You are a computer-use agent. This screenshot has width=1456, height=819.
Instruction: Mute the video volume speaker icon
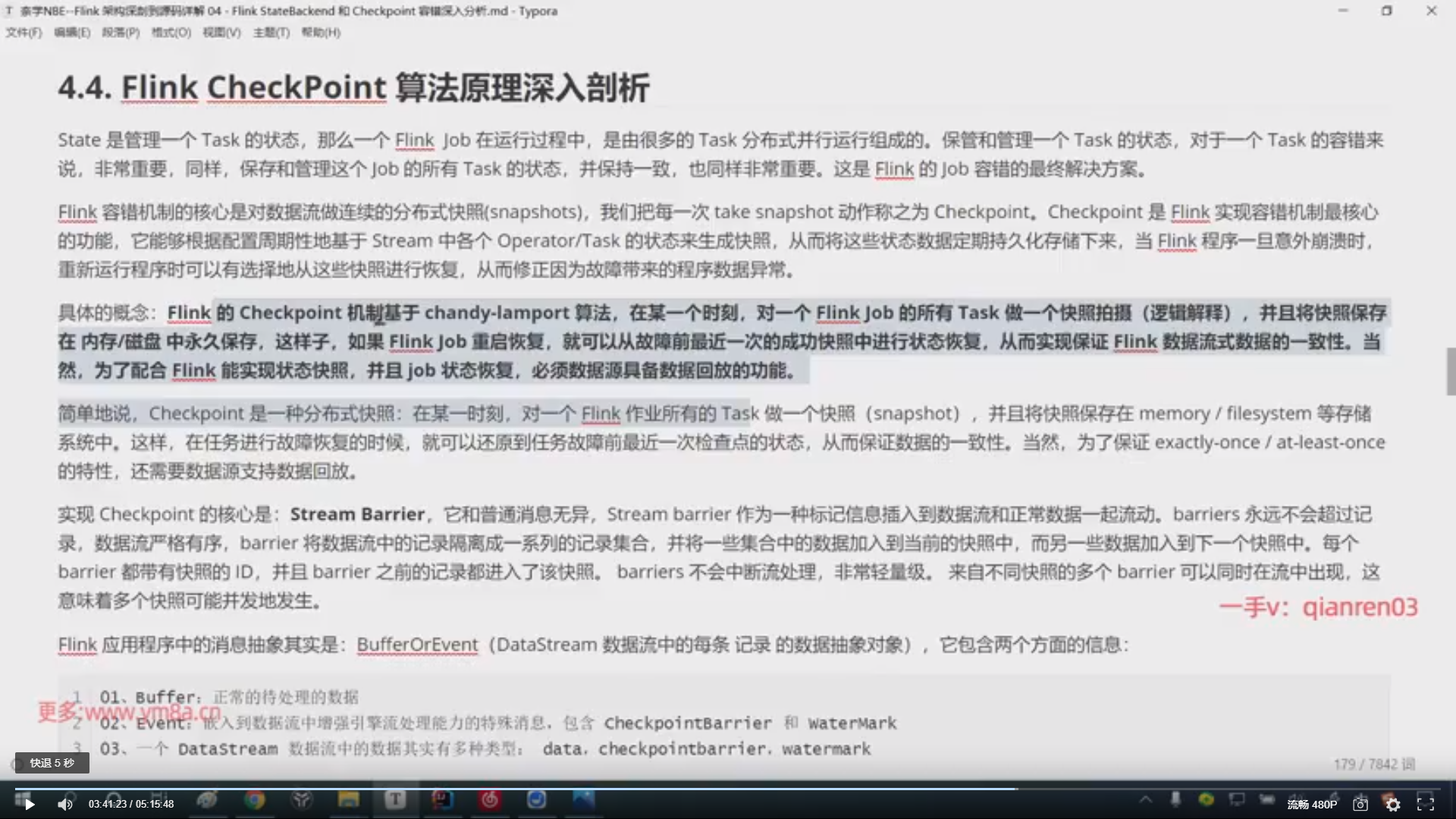pos(66,805)
